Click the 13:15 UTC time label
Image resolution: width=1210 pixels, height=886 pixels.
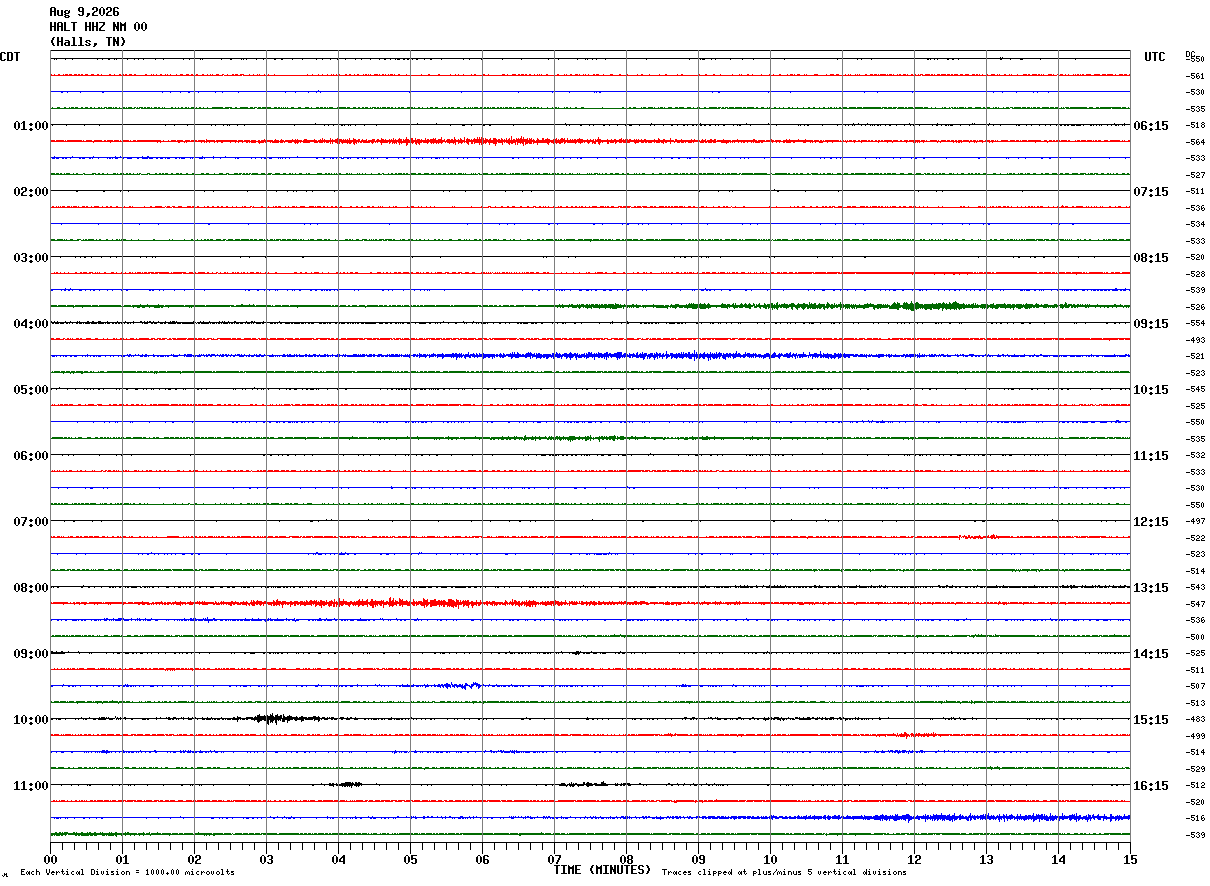click(x=1151, y=588)
